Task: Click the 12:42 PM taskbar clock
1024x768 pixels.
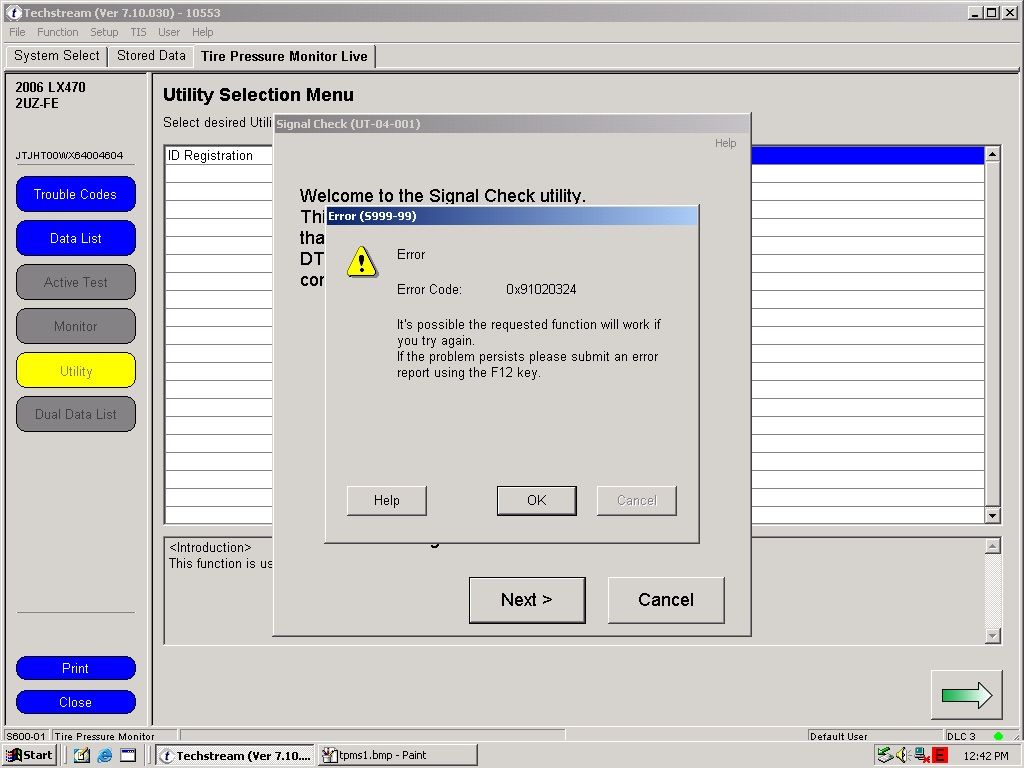Action: [x=986, y=756]
